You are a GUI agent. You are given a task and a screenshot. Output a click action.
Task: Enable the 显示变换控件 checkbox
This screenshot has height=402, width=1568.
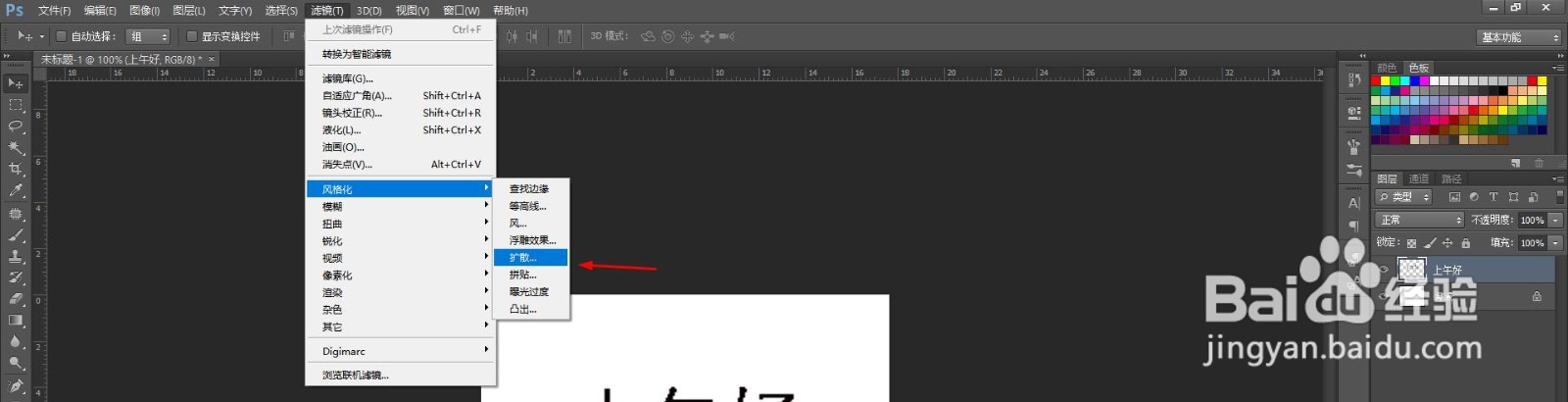coord(192,36)
